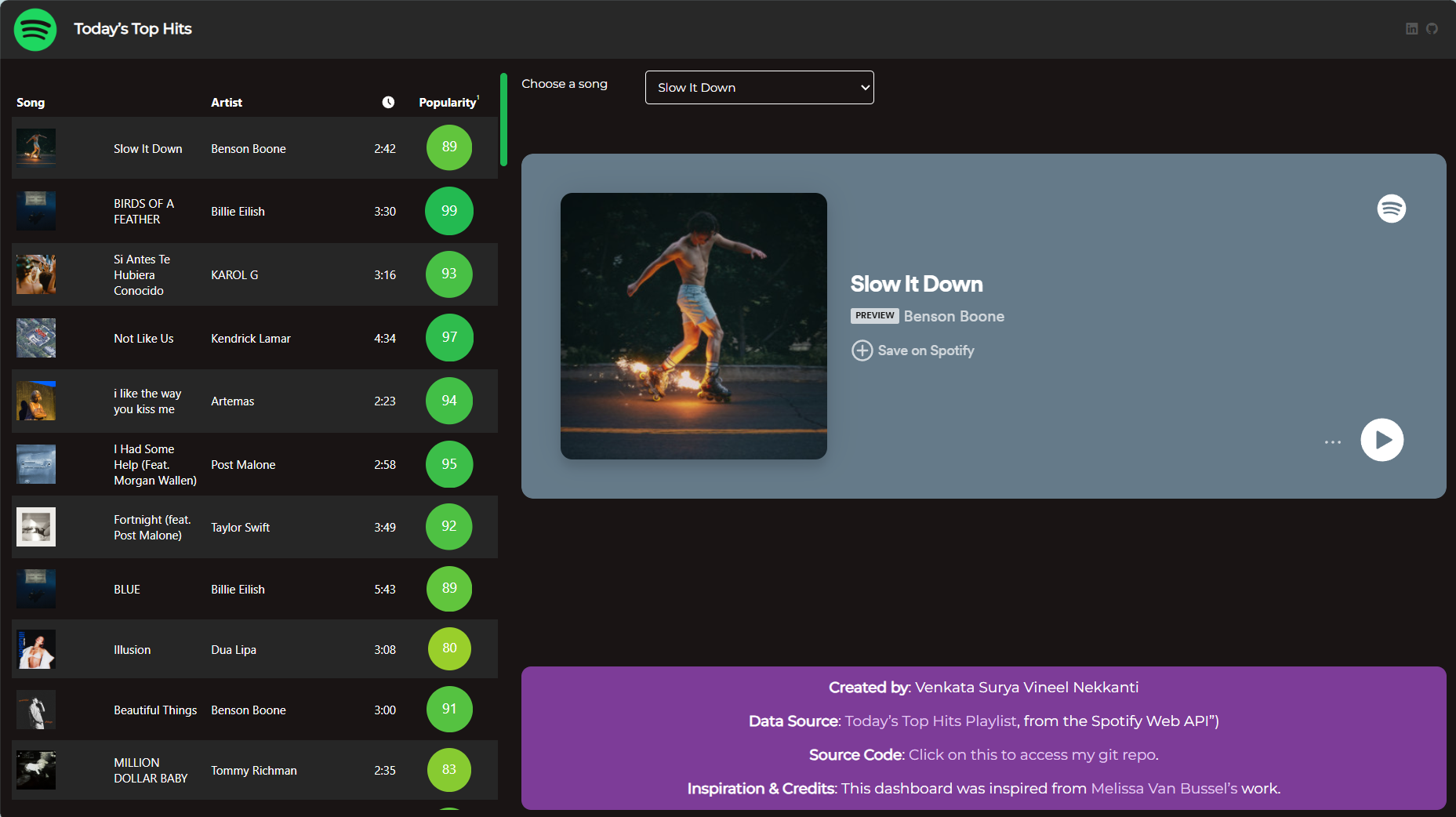Click the Spotify icon in player card

[1392, 209]
